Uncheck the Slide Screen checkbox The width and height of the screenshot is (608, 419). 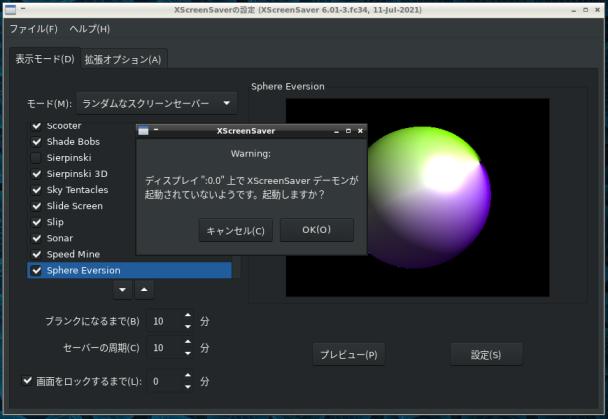click(x=36, y=206)
